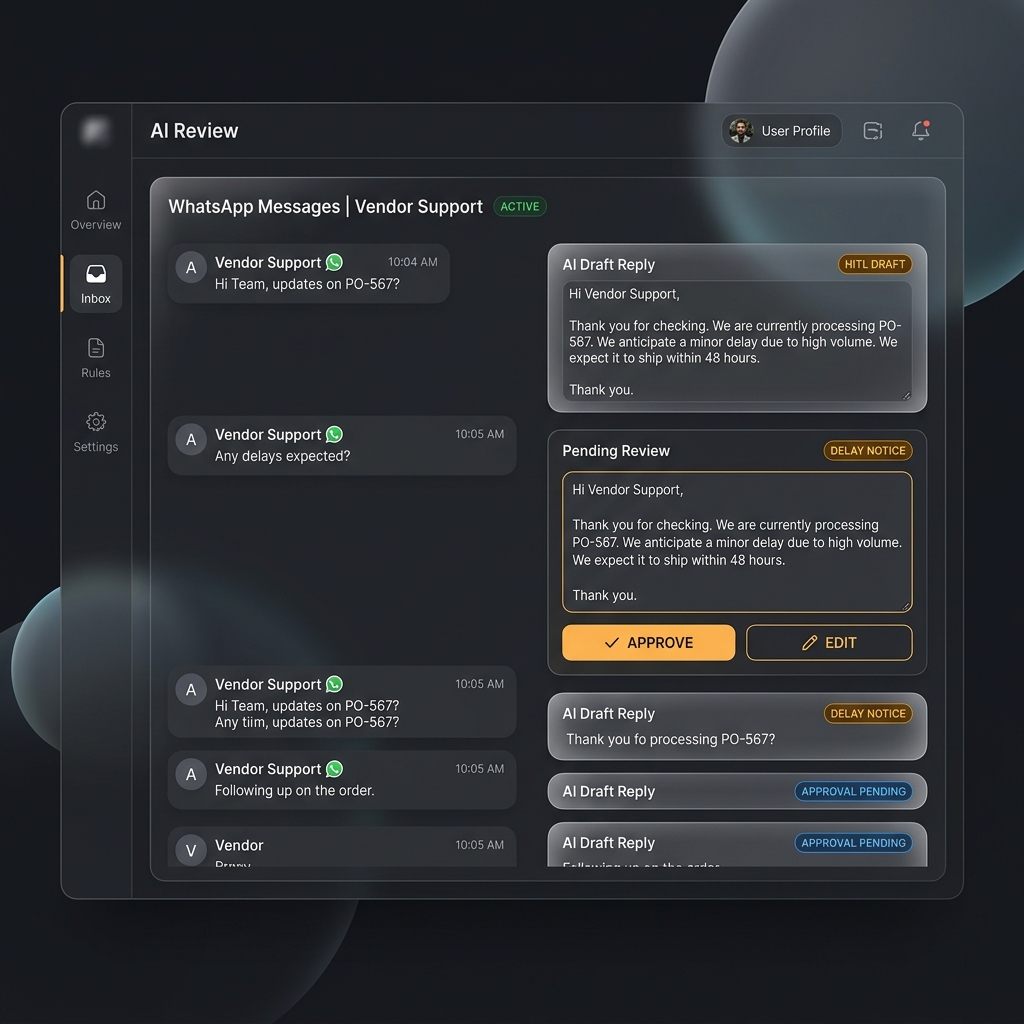Open the Rules page in sidebar
The height and width of the screenshot is (1024, 1024).
point(95,358)
